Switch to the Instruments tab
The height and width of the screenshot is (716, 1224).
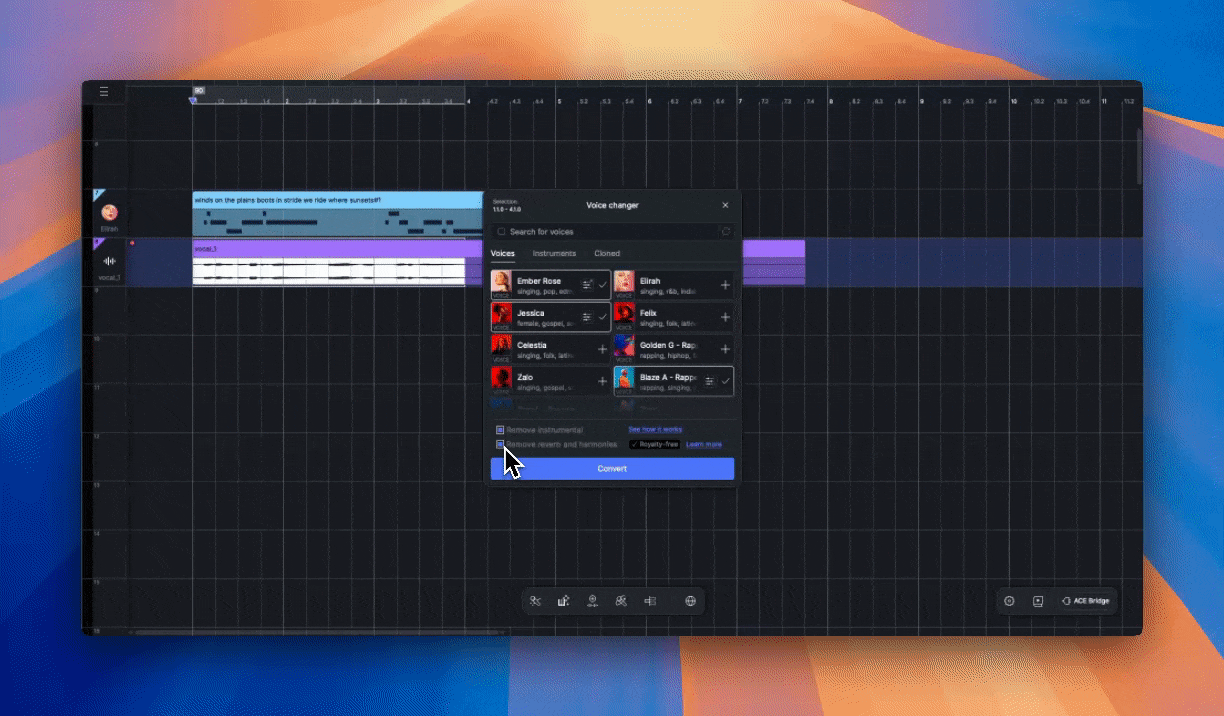pyautogui.click(x=553, y=254)
